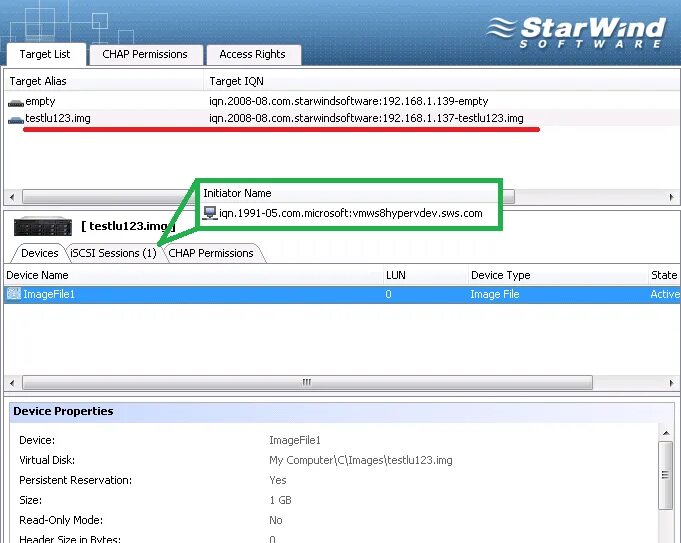The height and width of the screenshot is (543, 681).
Task: Click the empty target device icon
Action: (16, 103)
